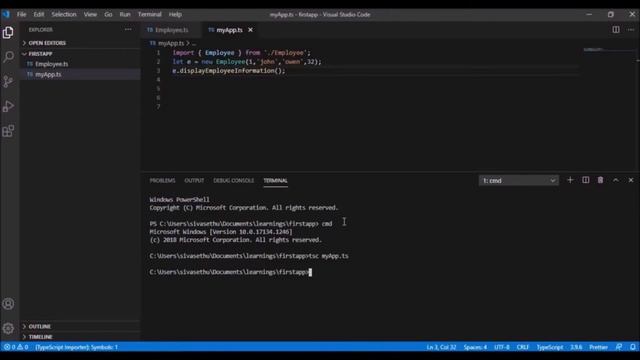
Task: Click the TypeScript Importer Symbols status item
Action: point(76,347)
